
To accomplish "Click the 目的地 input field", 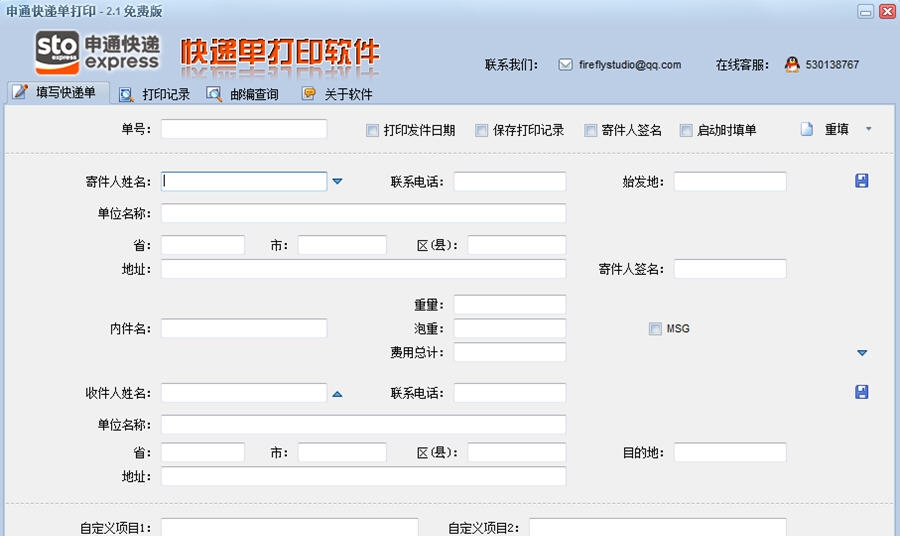I will click(730, 452).
